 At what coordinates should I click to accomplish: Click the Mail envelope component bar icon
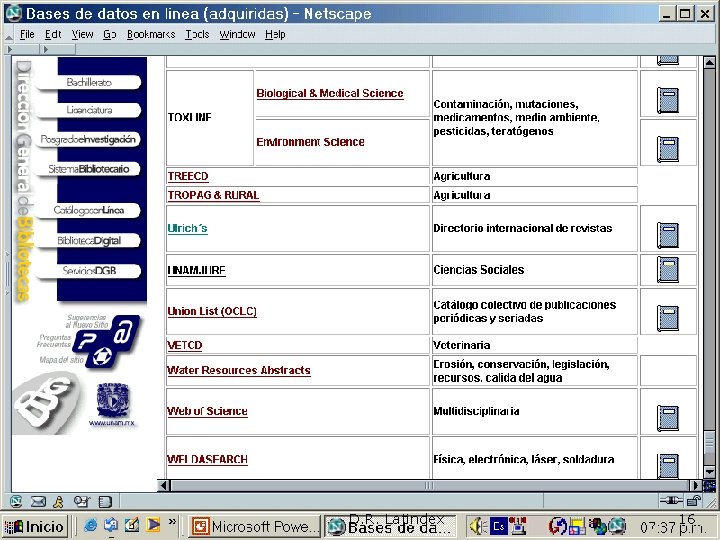point(38,501)
